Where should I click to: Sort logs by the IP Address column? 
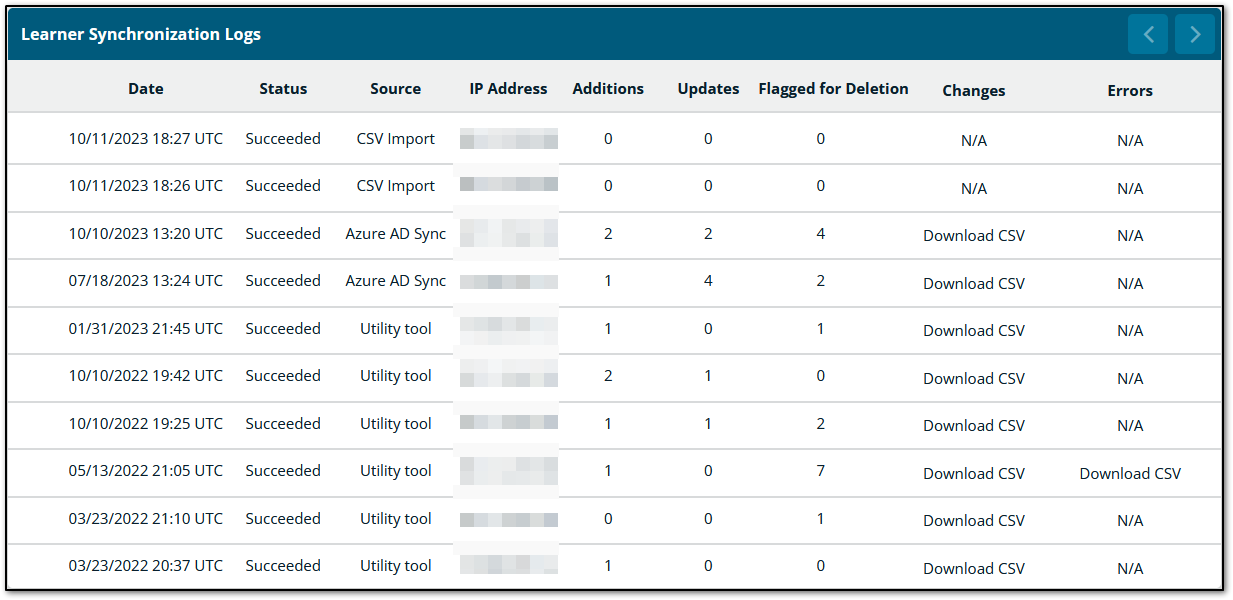tap(508, 88)
